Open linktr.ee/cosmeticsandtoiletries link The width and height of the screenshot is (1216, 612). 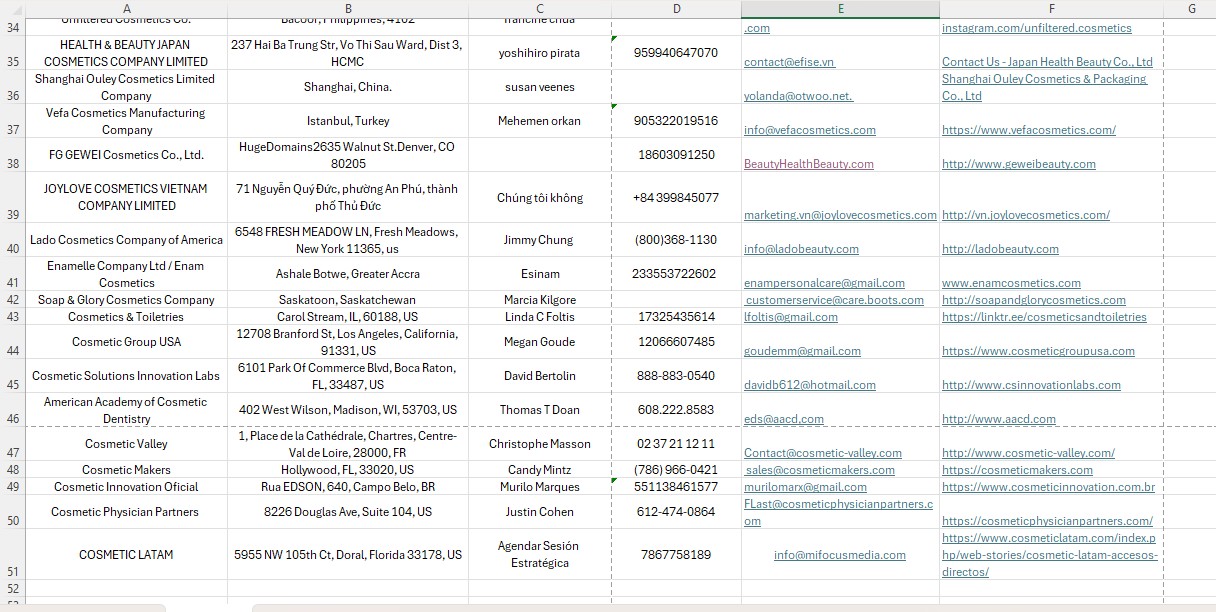click(1044, 317)
